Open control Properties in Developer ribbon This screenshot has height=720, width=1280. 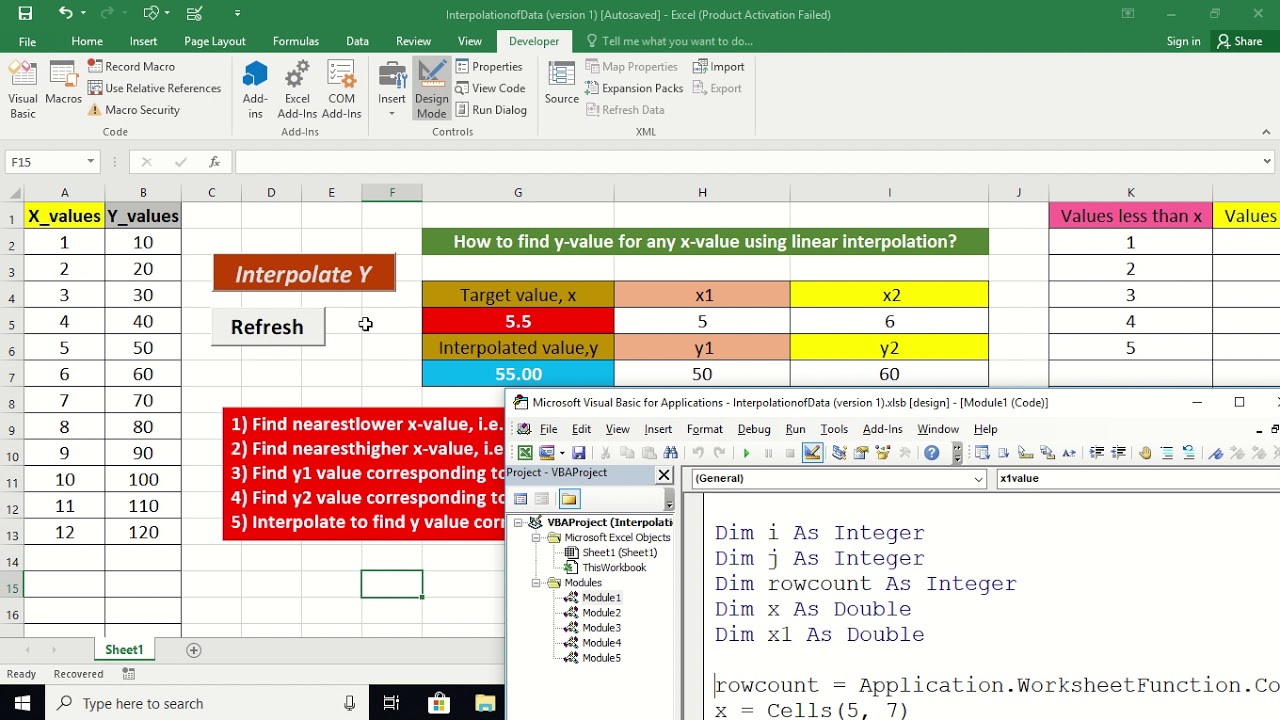tap(489, 66)
